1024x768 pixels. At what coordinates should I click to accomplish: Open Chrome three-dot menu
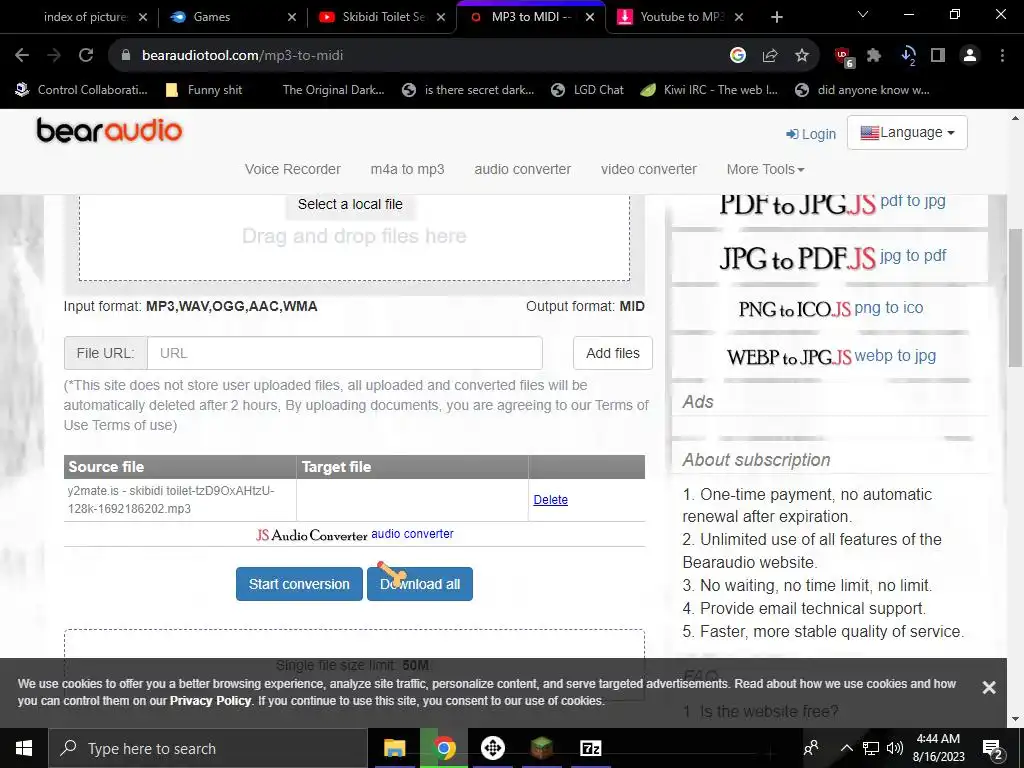(x=1002, y=56)
